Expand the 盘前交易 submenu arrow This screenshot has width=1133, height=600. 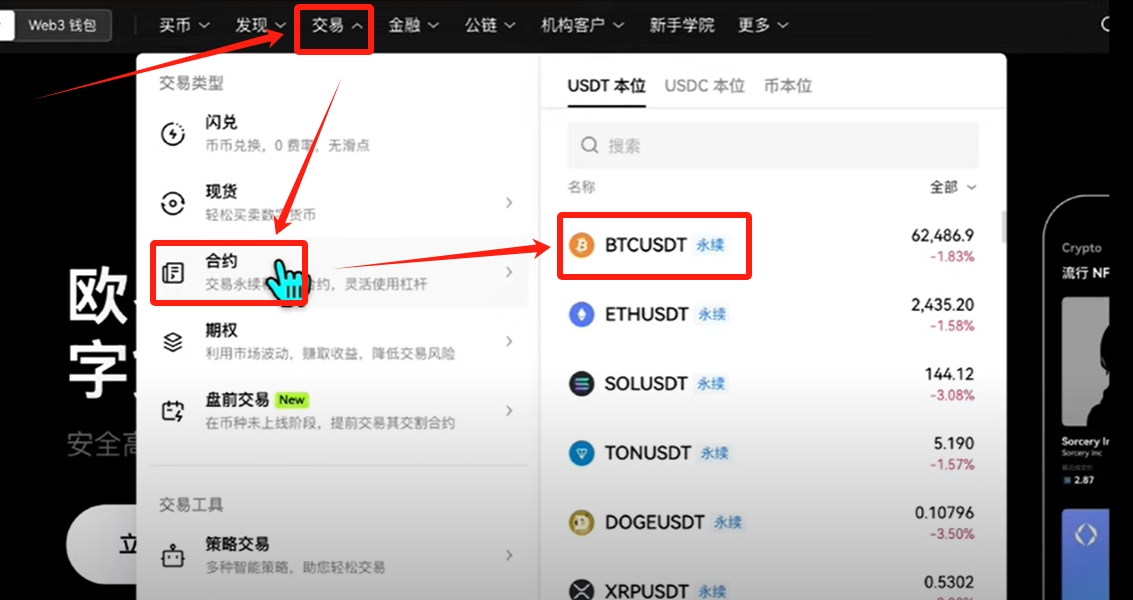coord(509,411)
